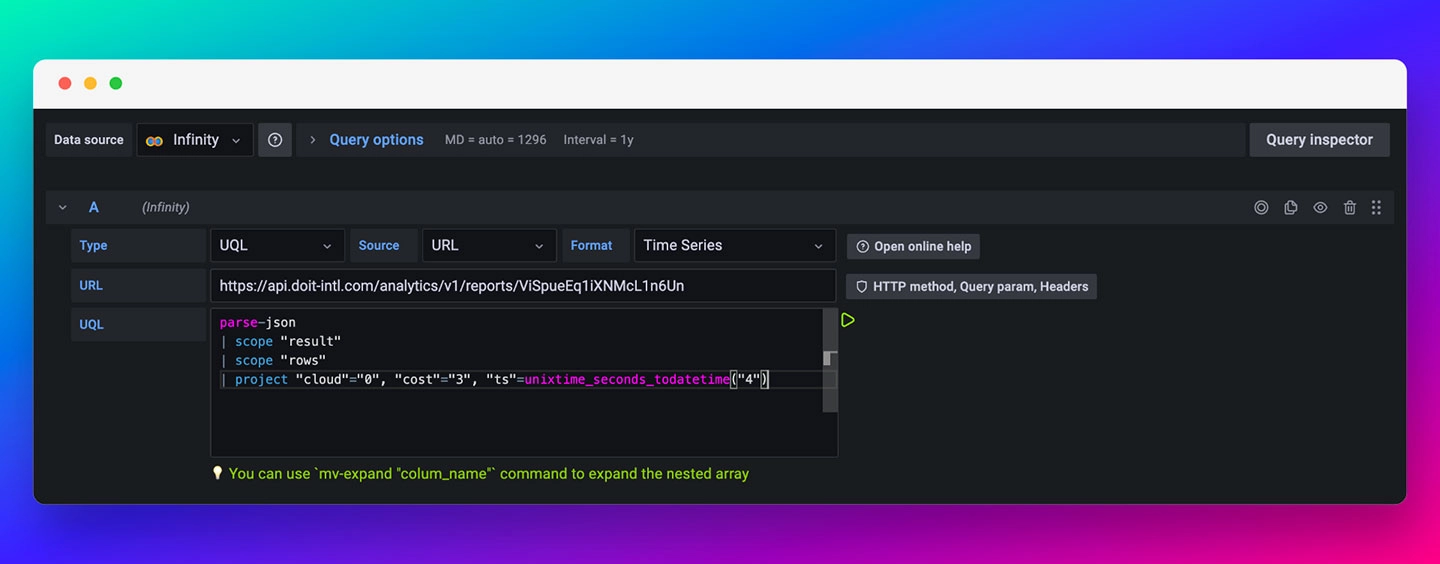The width and height of the screenshot is (1440, 564).
Task: Click the concentric circle icon on query A row
Action: 1261,207
